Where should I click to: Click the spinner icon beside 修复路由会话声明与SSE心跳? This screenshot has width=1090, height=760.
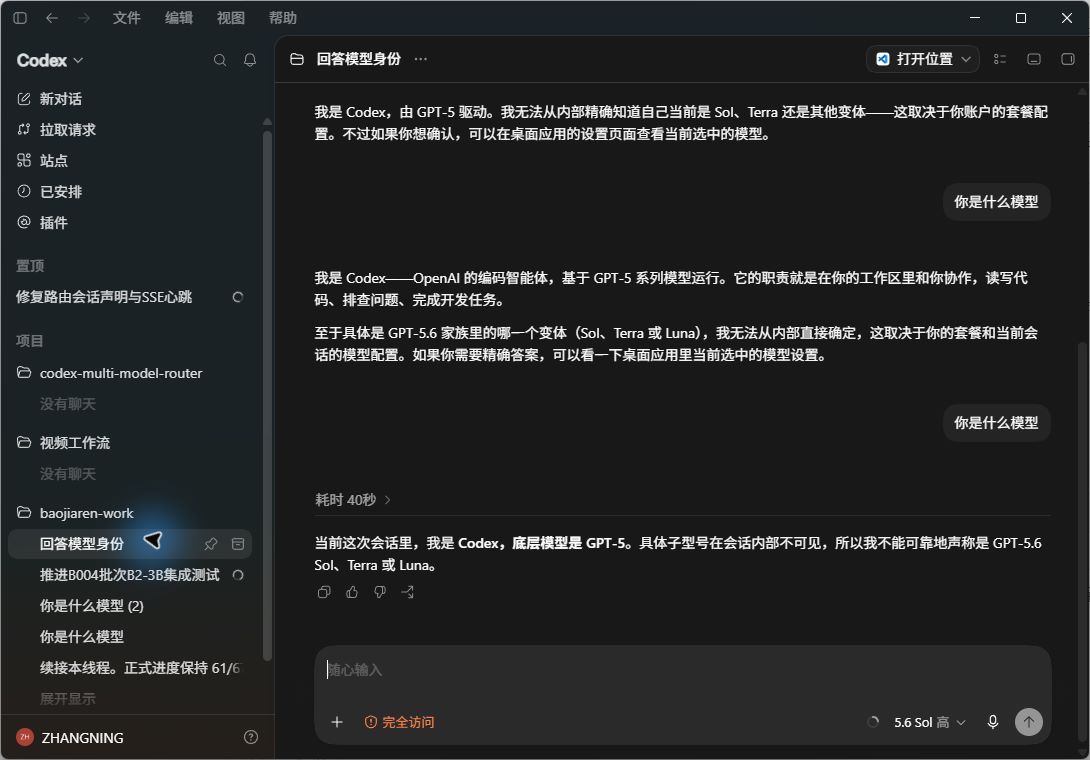point(238,297)
